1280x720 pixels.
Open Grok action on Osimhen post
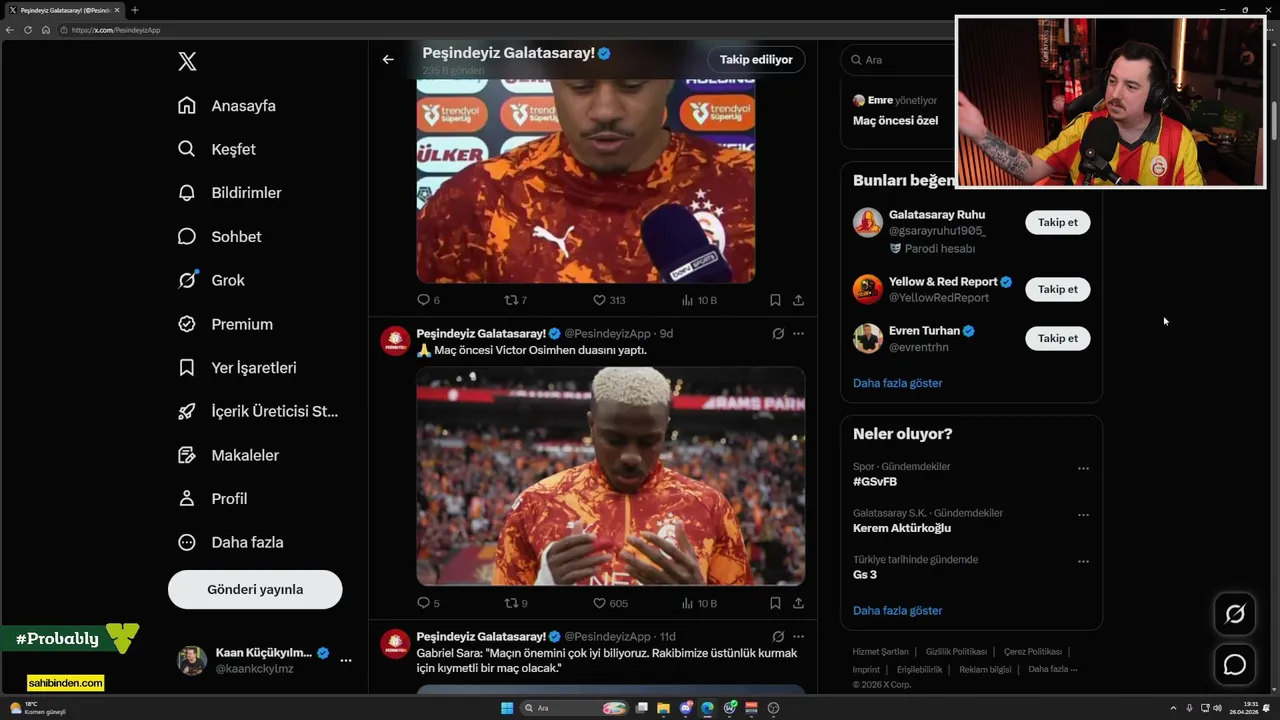[x=778, y=334]
